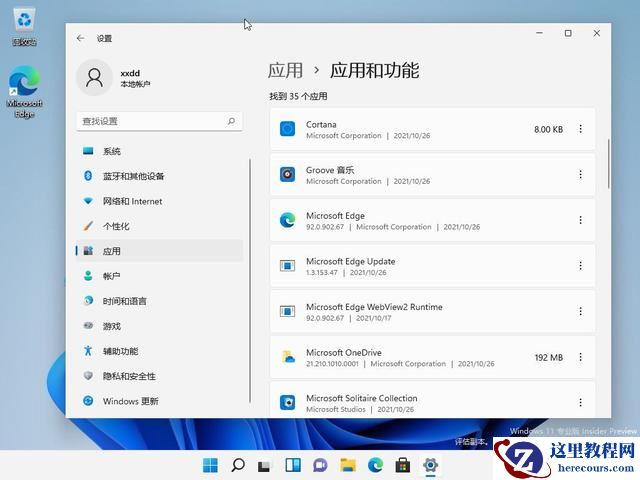
Task: Click the xxdd user avatar
Action: coord(94,78)
